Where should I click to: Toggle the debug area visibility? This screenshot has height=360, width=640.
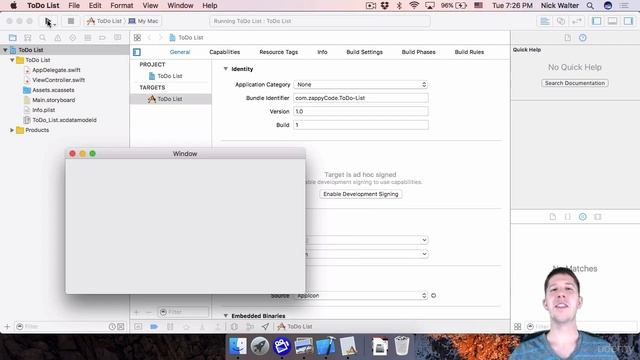click(613, 21)
